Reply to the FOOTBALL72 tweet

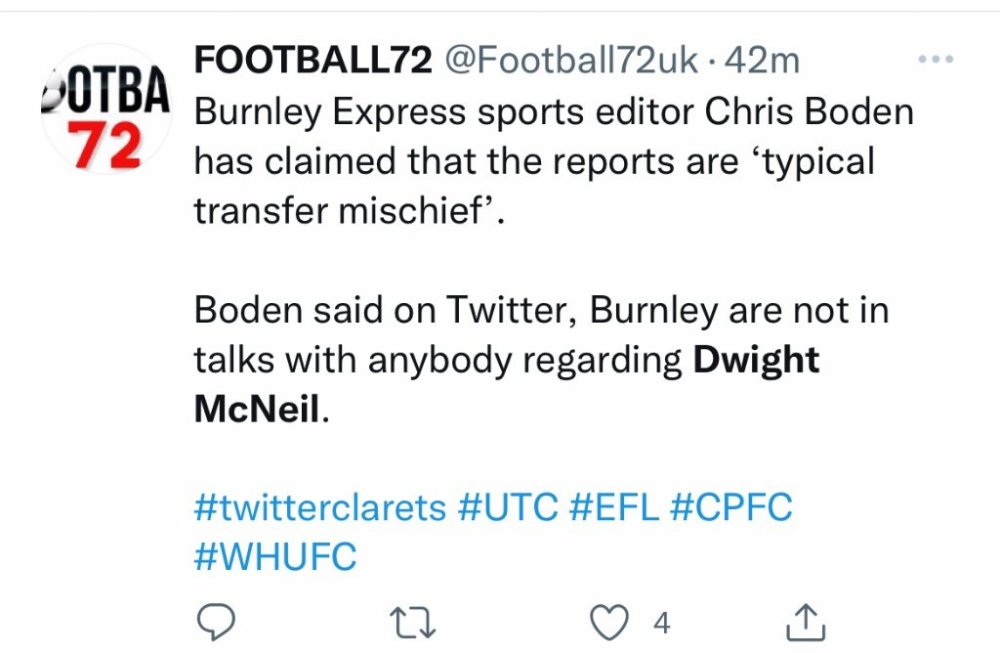coord(215,623)
